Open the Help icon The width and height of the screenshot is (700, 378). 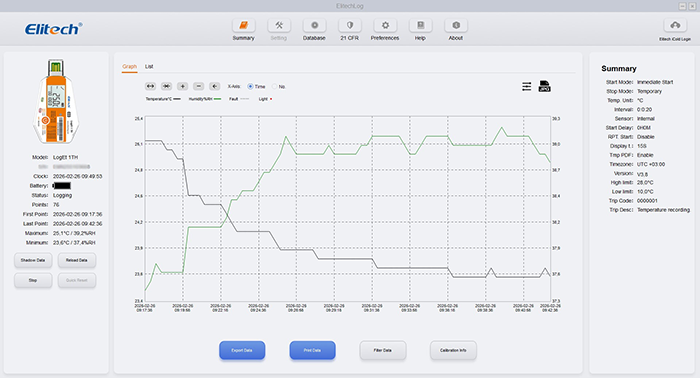(420, 25)
